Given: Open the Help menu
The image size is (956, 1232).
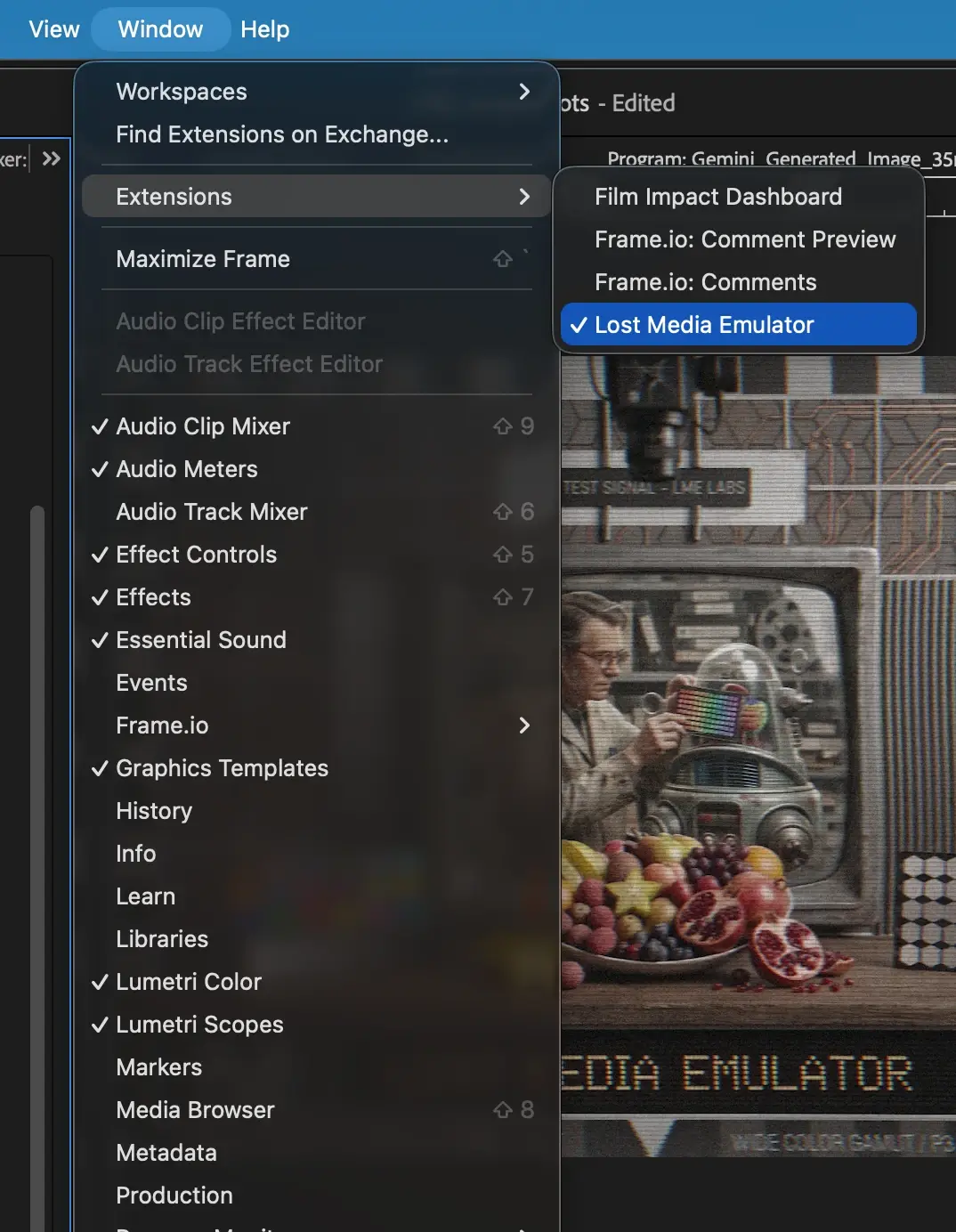Looking at the screenshot, I should (x=265, y=29).
